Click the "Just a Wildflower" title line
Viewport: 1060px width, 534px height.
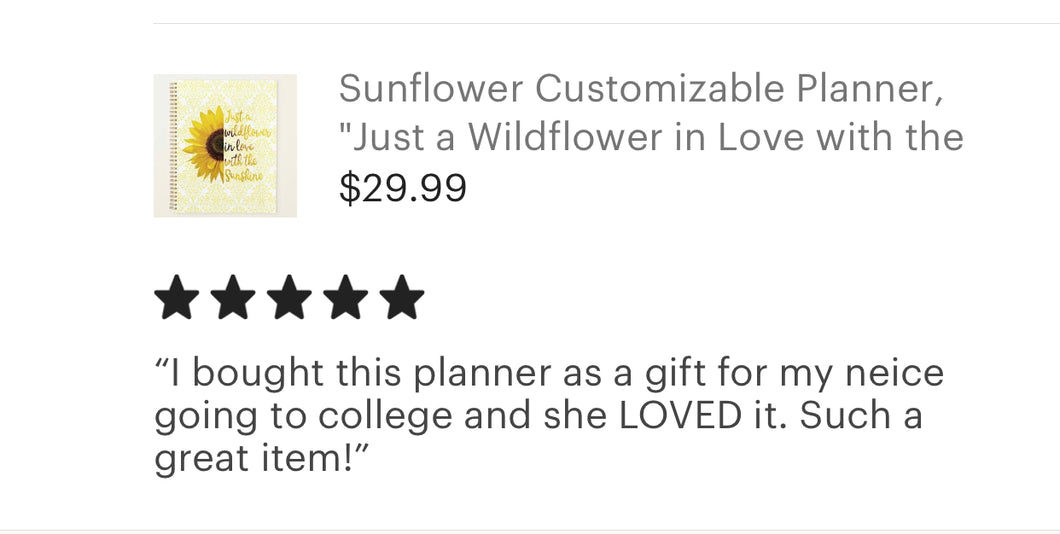650,137
